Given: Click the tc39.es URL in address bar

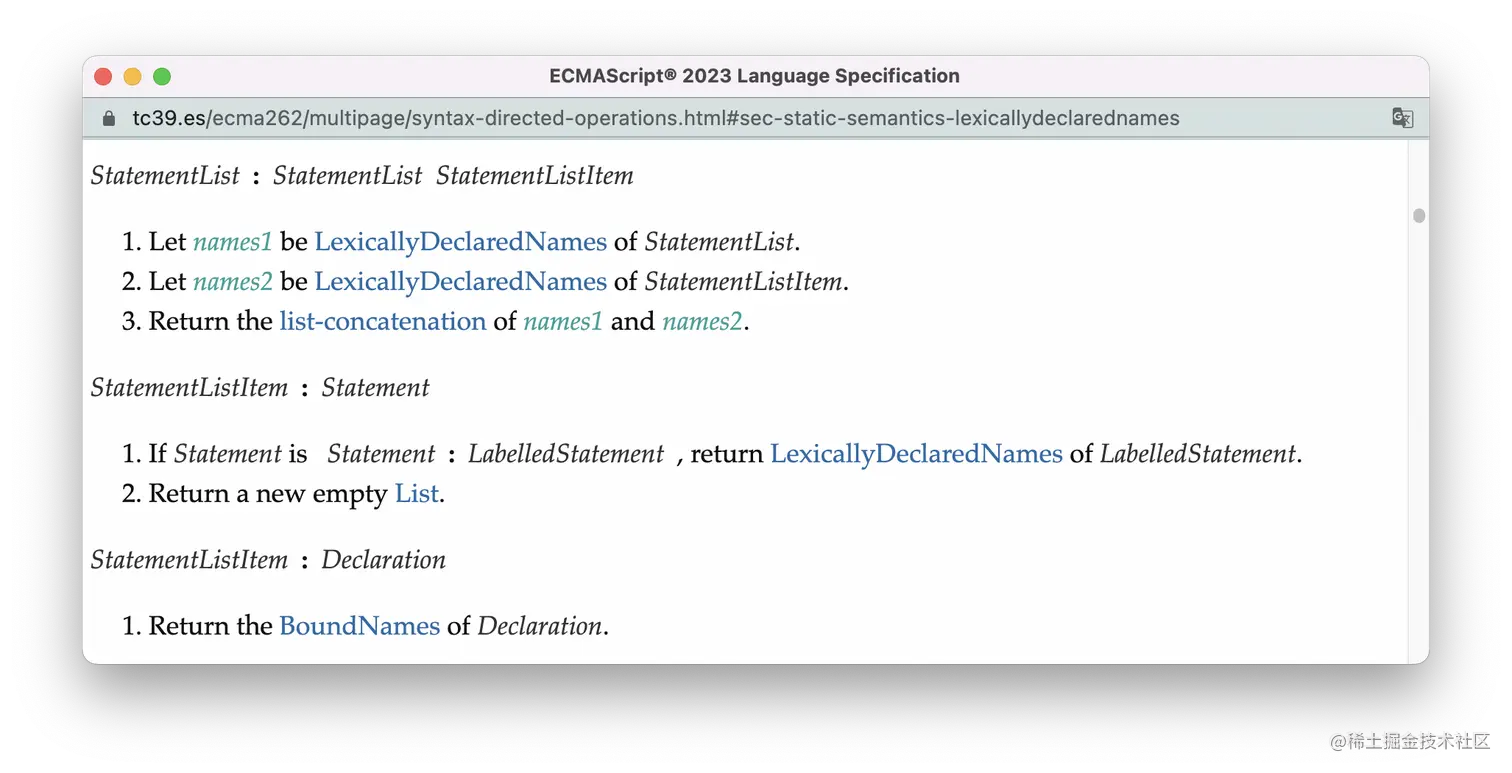Looking at the screenshot, I should point(656,118).
